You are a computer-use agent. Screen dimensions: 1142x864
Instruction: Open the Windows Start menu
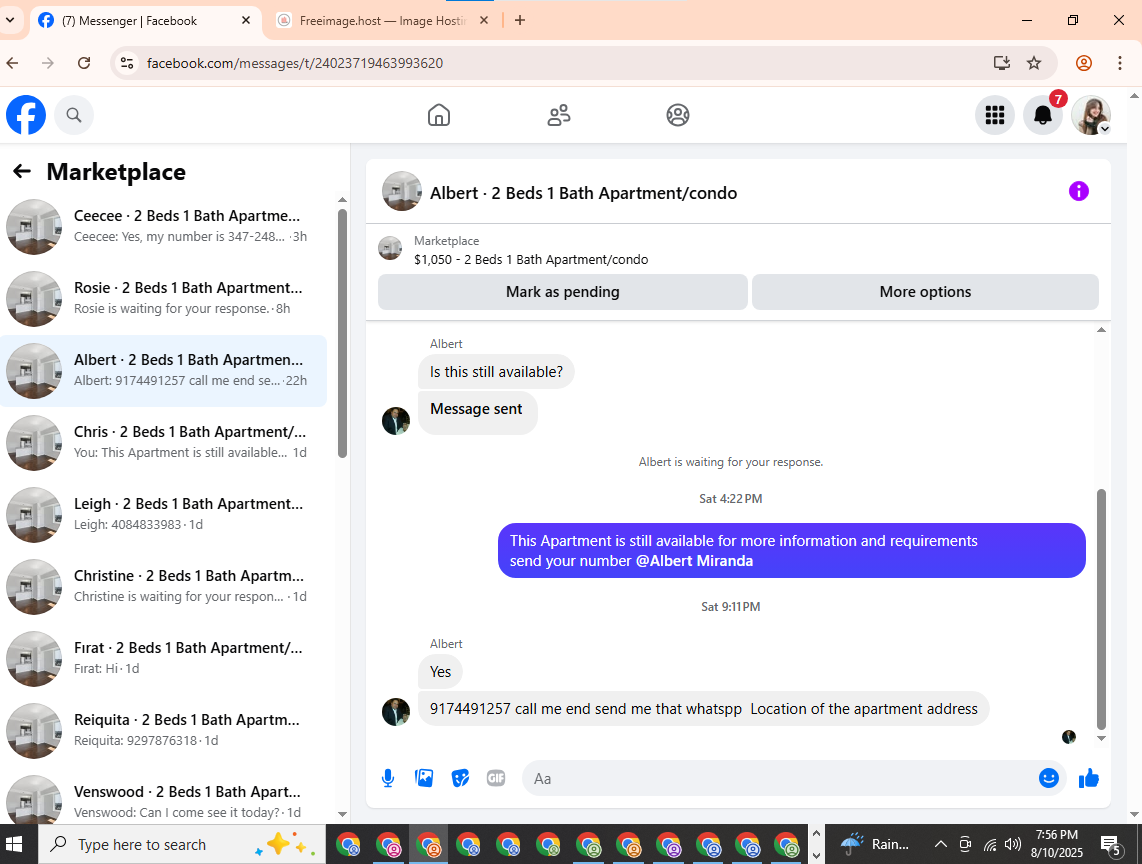click(14, 844)
